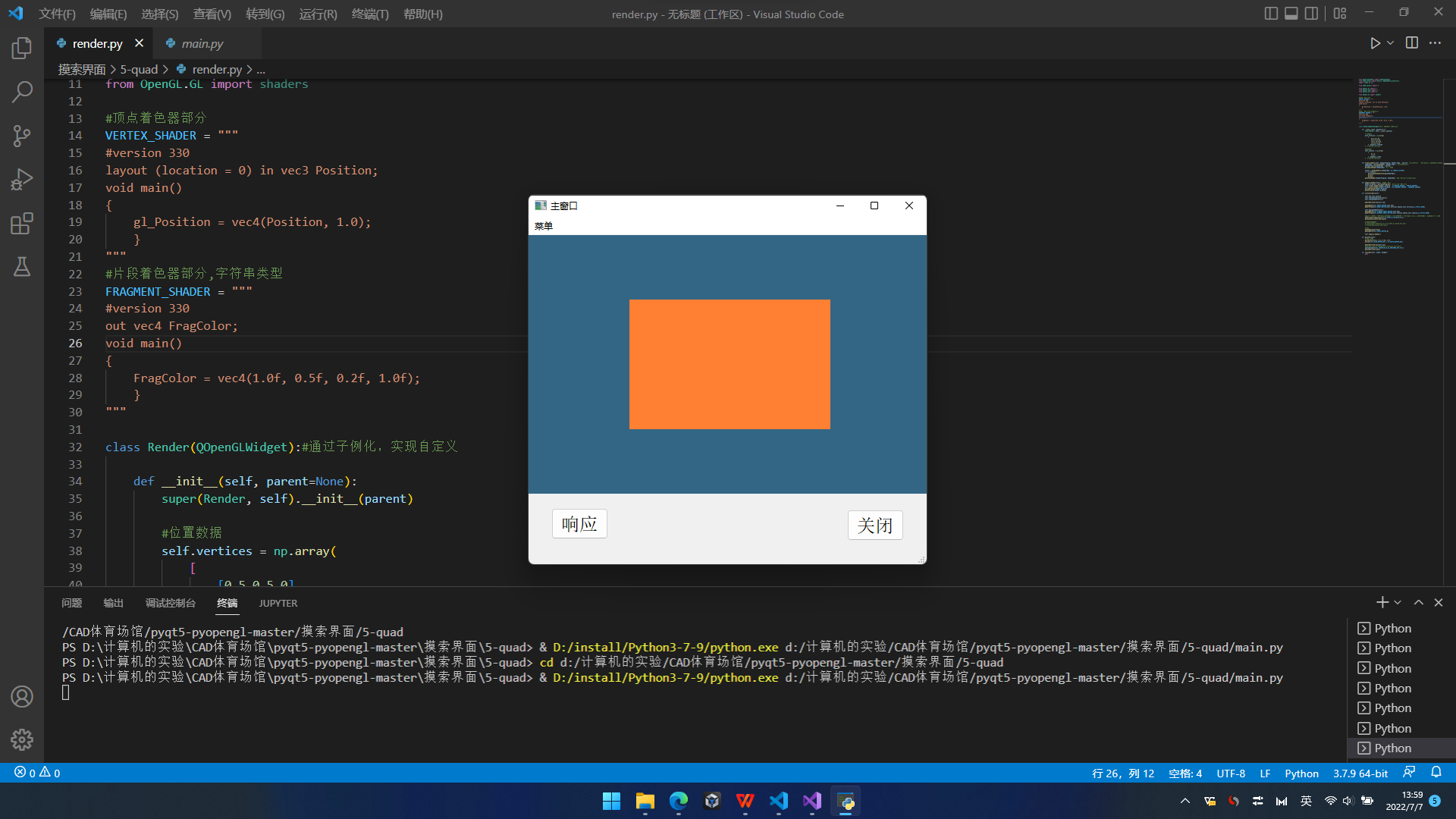Open the Extensions view
Image resolution: width=1456 pixels, height=819 pixels.
coord(22,223)
